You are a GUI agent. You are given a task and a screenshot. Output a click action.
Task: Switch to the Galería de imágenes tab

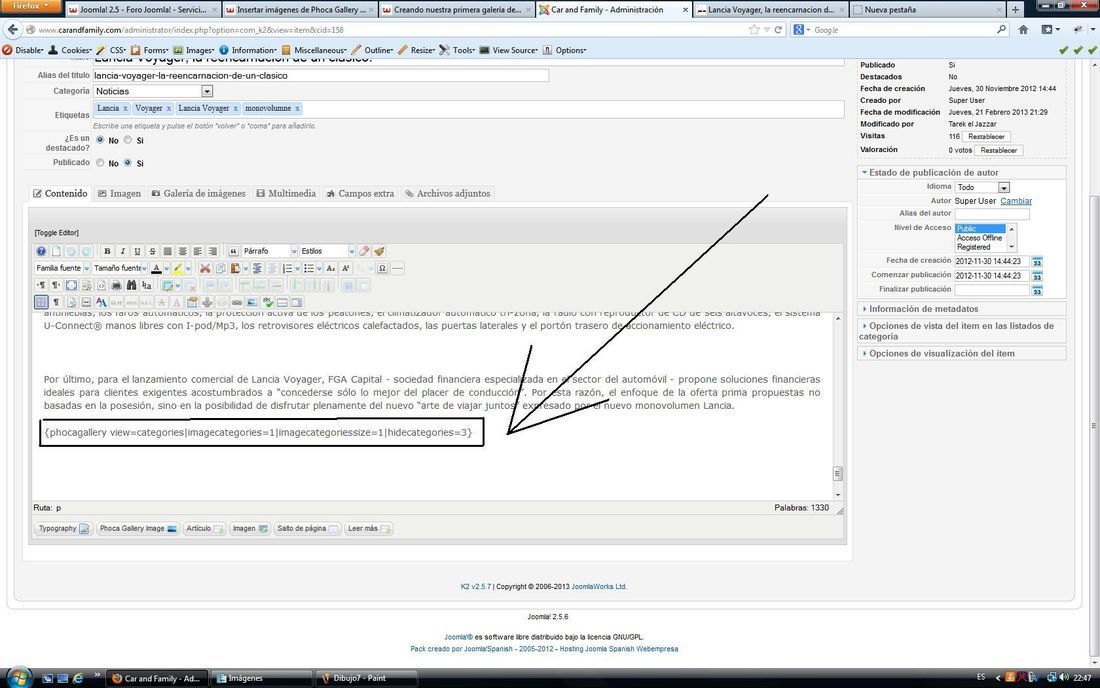point(199,194)
